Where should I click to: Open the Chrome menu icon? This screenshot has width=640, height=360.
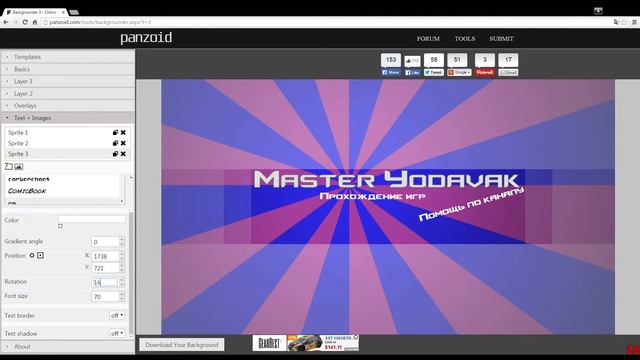click(x=634, y=22)
